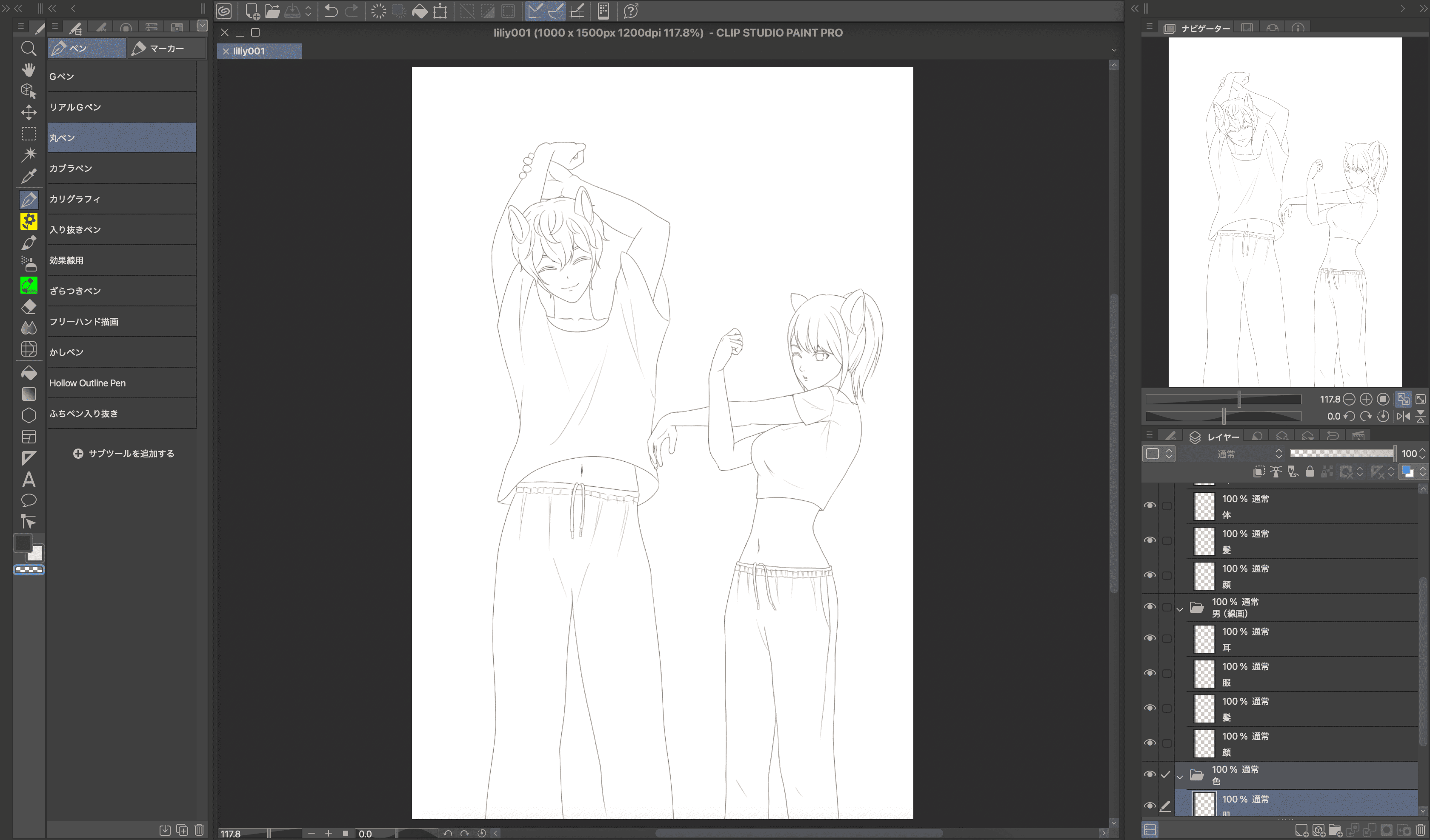Collapse the 男 (線画) layer folder
Viewport: 1430px width, 840px height.
click(1180, 609)
